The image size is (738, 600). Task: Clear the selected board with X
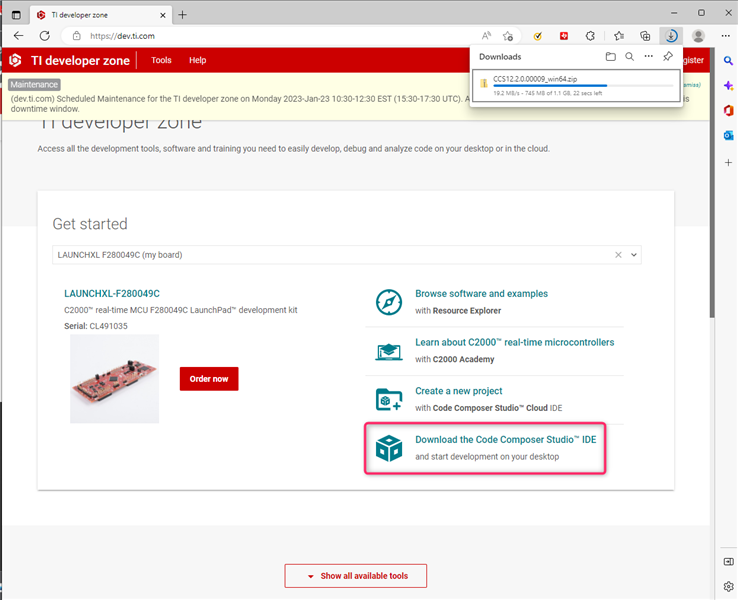tap(618, 255)
